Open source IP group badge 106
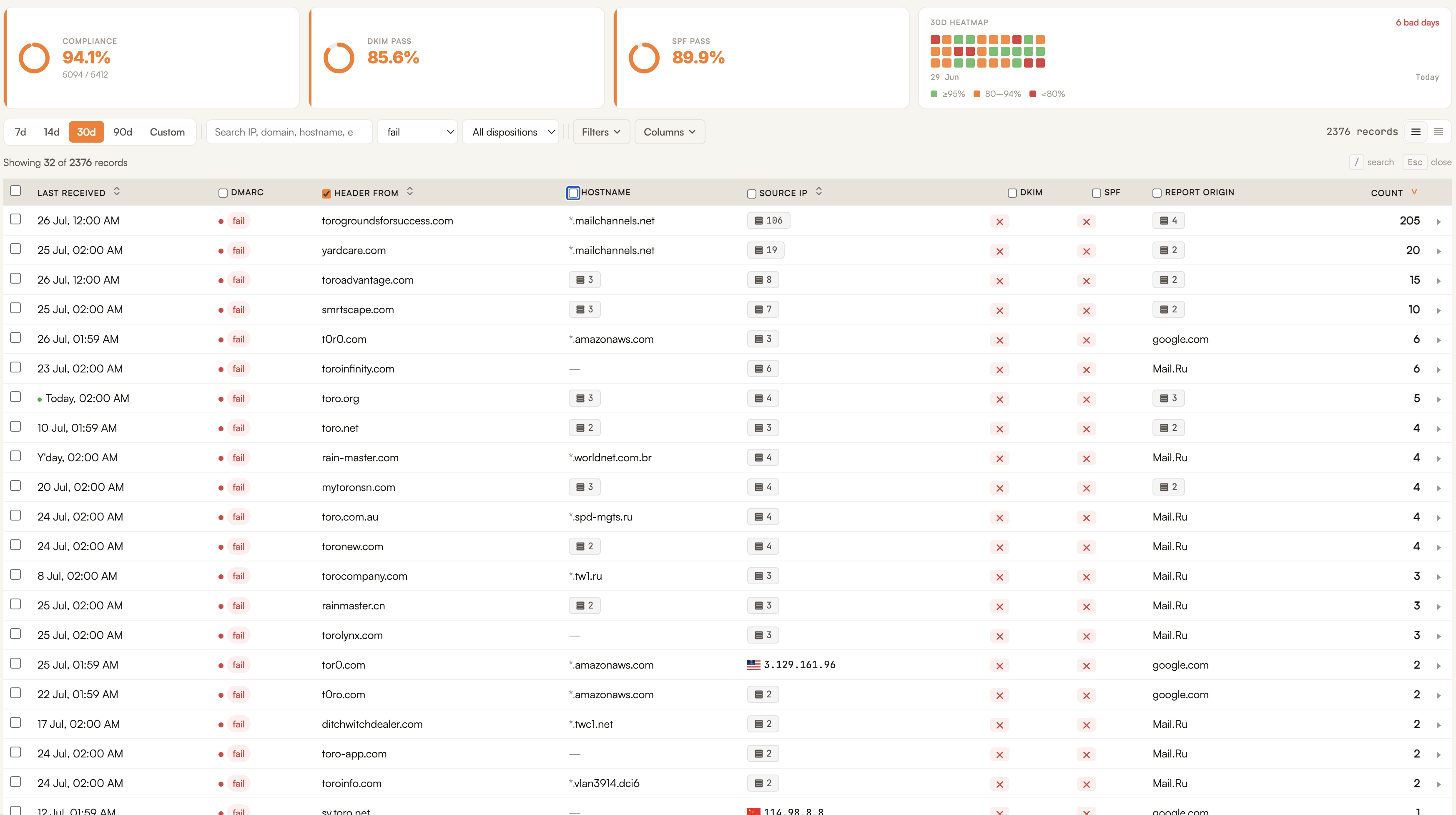Screen dimensions: 1456x815 click(x=769, y=221)
